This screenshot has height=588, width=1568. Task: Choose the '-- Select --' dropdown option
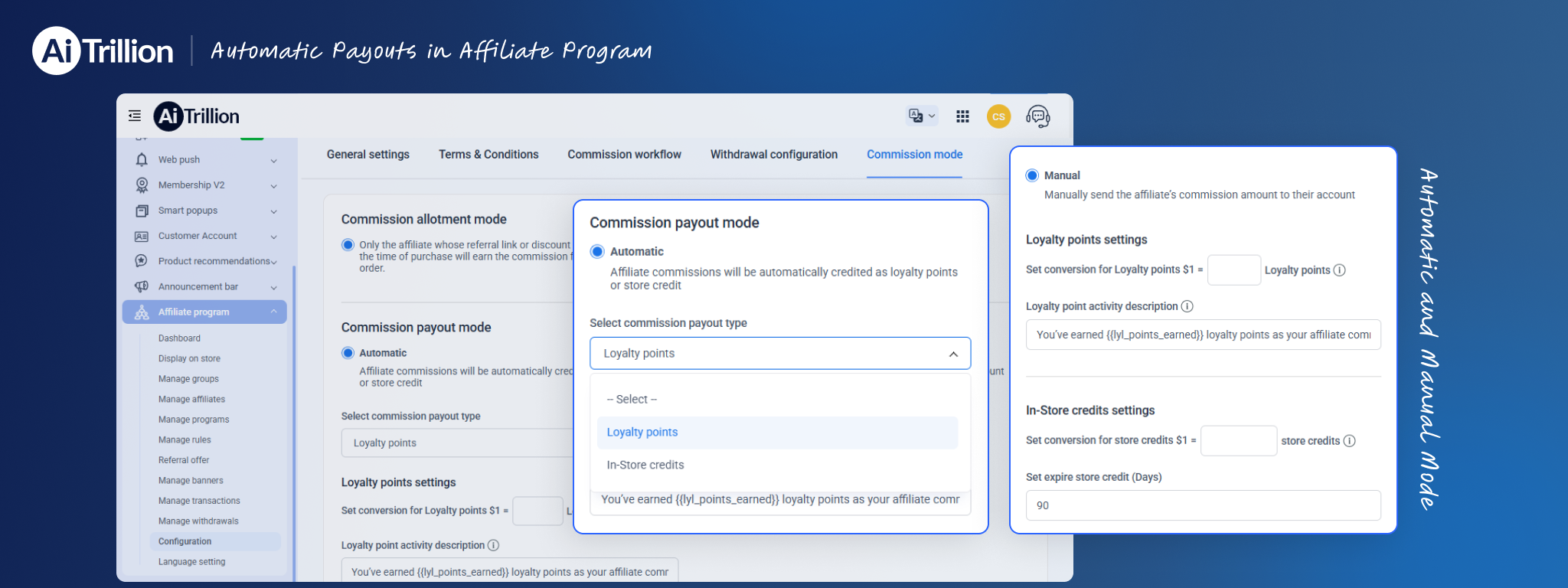[x=777, y=400]
